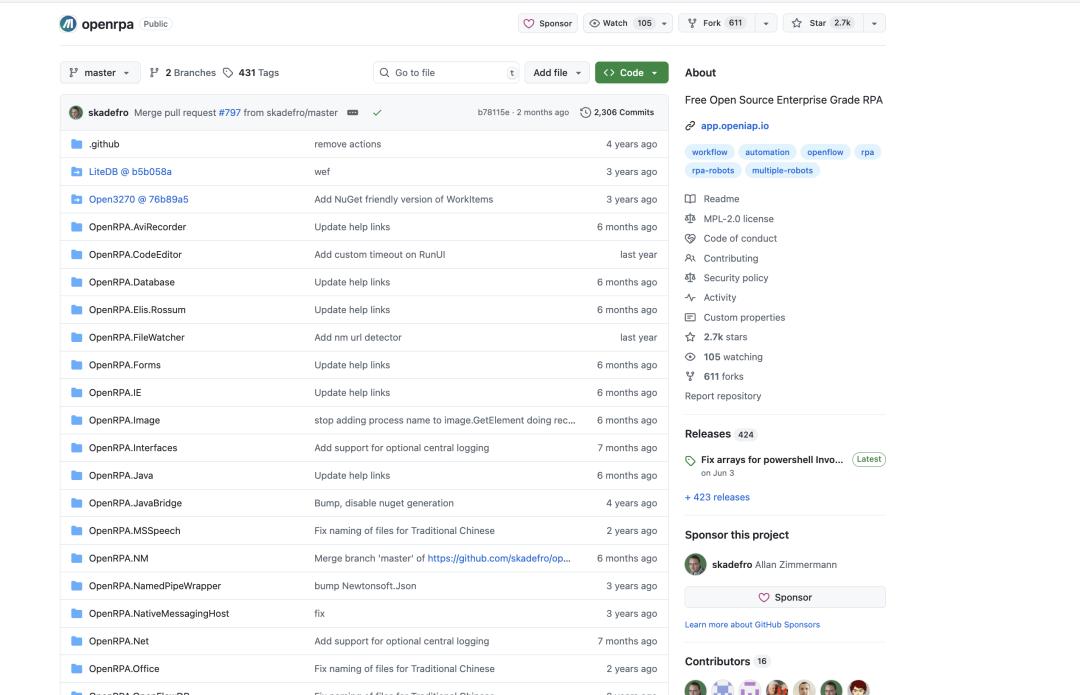Viewport: 1080px width, 695px height.
Task: Click folder icon beside OpenRPA.FileWatcher
Action: [x=76, y=337]
